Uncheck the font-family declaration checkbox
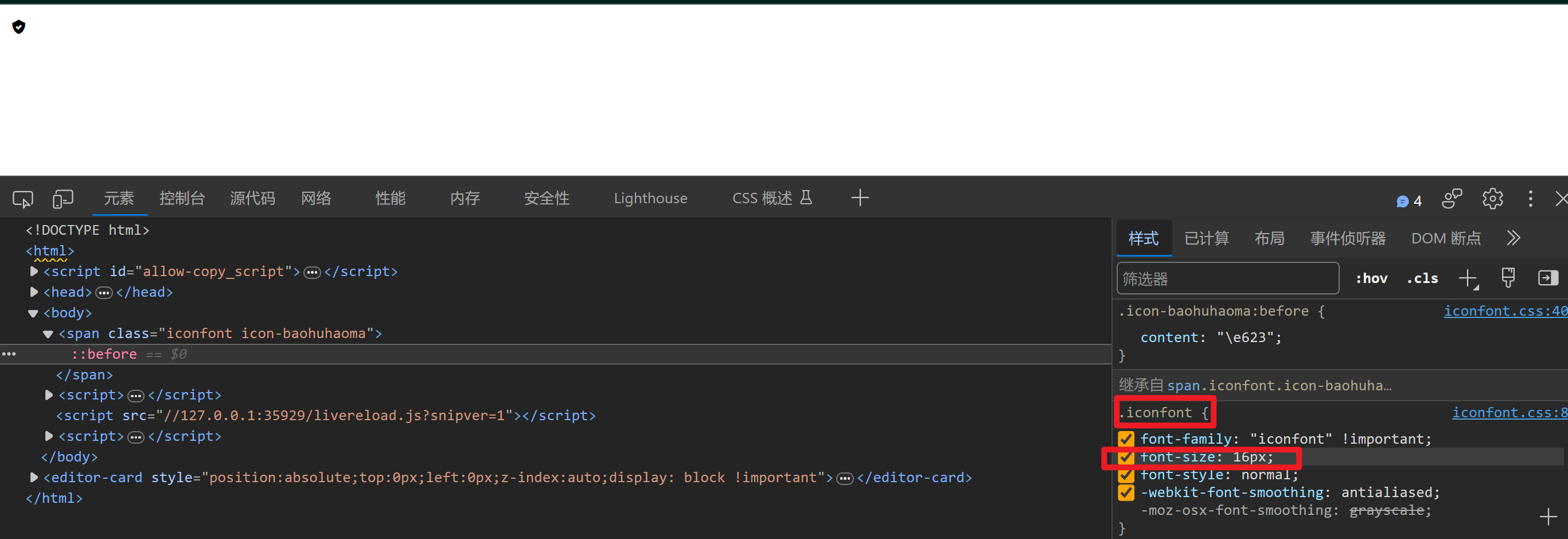Image resolution: width=1568 pixels, height=539 pixels. tap(1126, 439)
